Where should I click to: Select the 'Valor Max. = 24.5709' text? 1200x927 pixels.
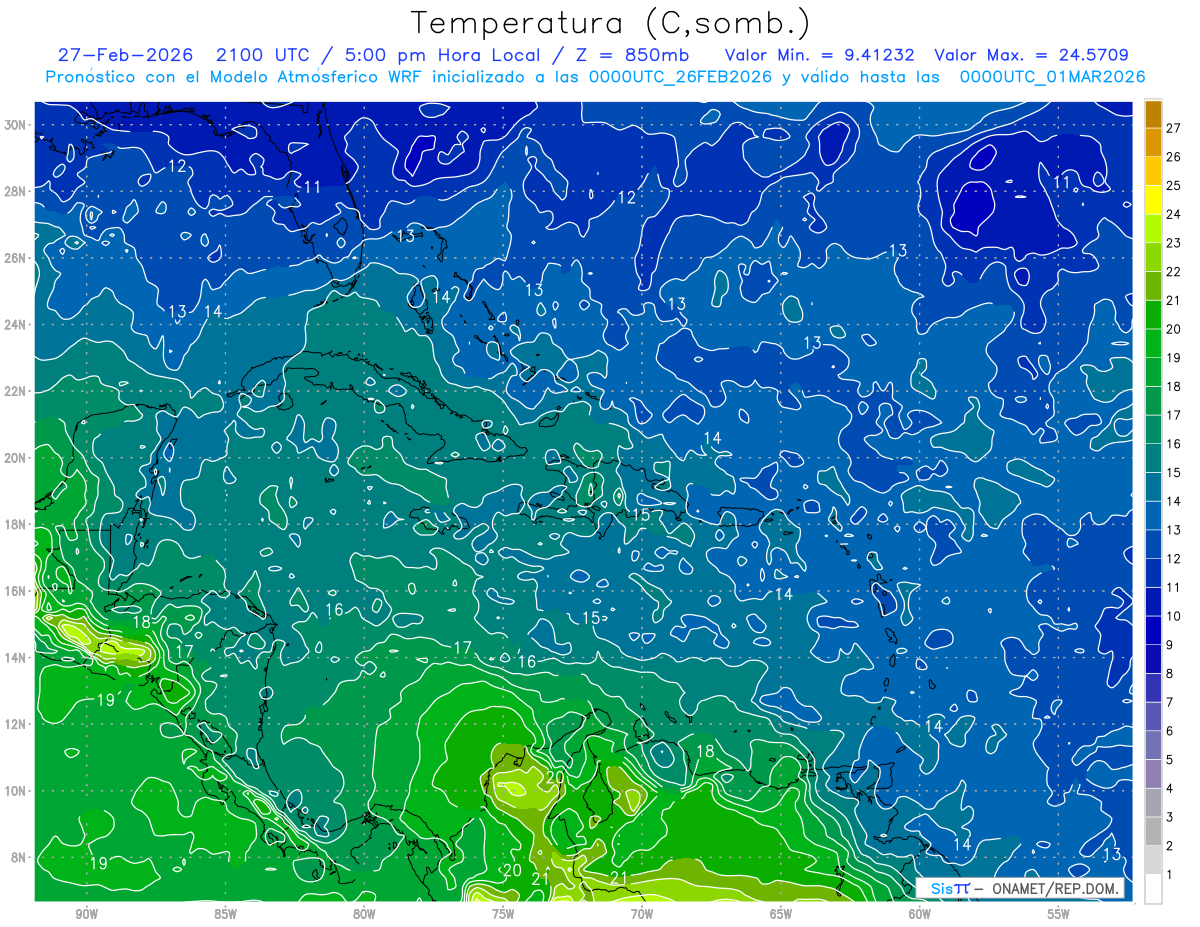coord(1032,54)
